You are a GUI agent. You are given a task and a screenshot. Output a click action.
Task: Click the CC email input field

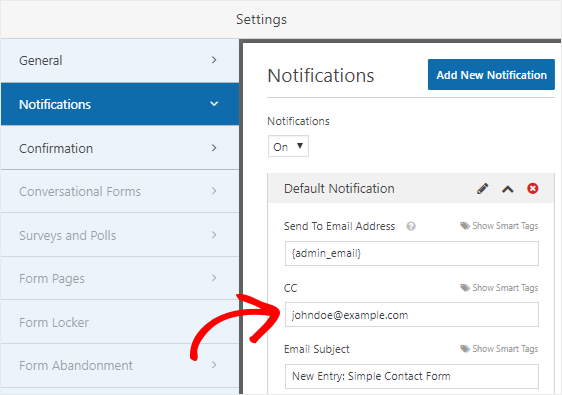click(411, 315)
